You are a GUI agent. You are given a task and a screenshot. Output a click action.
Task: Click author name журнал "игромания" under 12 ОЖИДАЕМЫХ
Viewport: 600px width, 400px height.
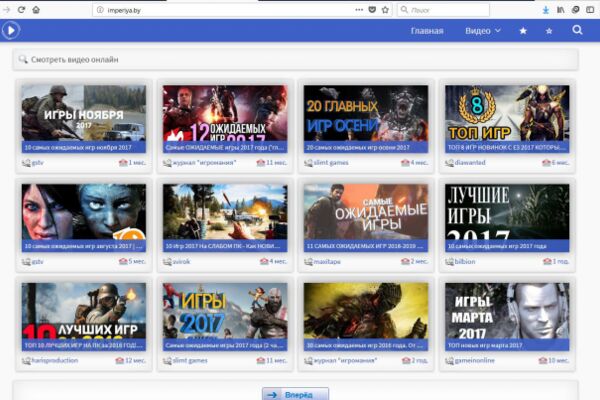pos(204,163)
